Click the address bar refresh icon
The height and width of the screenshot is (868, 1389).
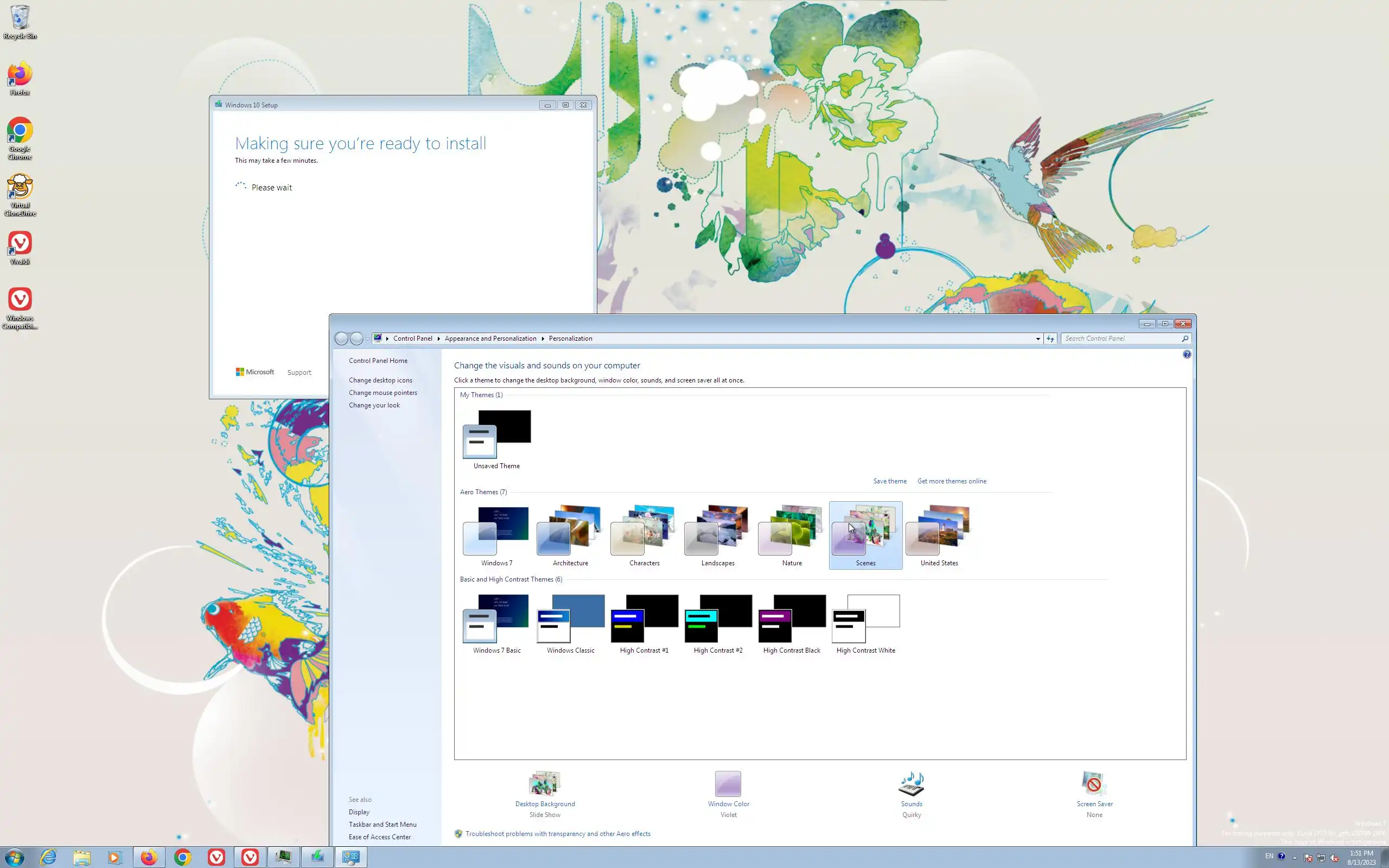tap(1050, 339)
